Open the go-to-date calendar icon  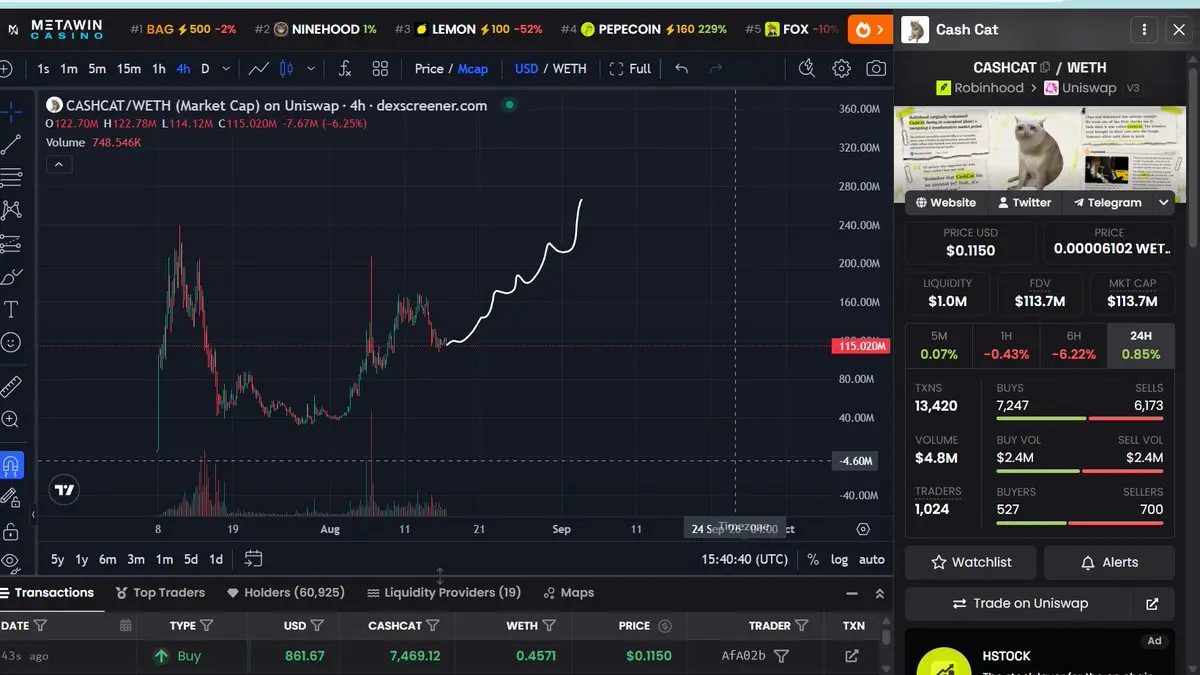click(x=253, y=559)
